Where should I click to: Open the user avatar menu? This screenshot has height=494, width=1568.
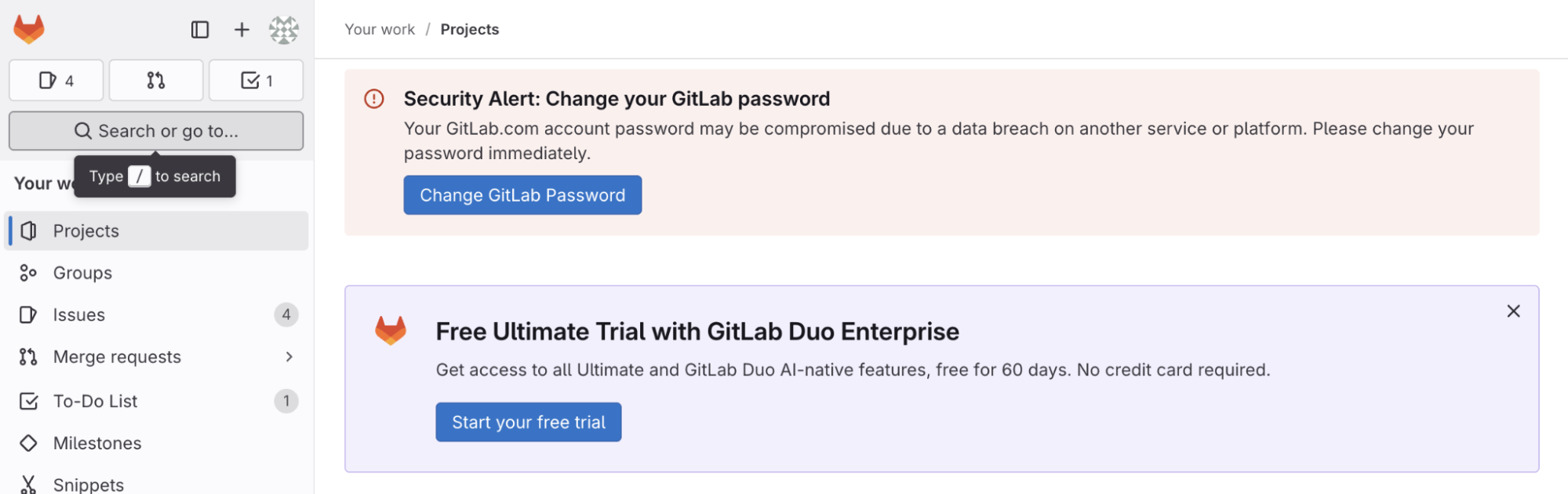coord(284,30)
